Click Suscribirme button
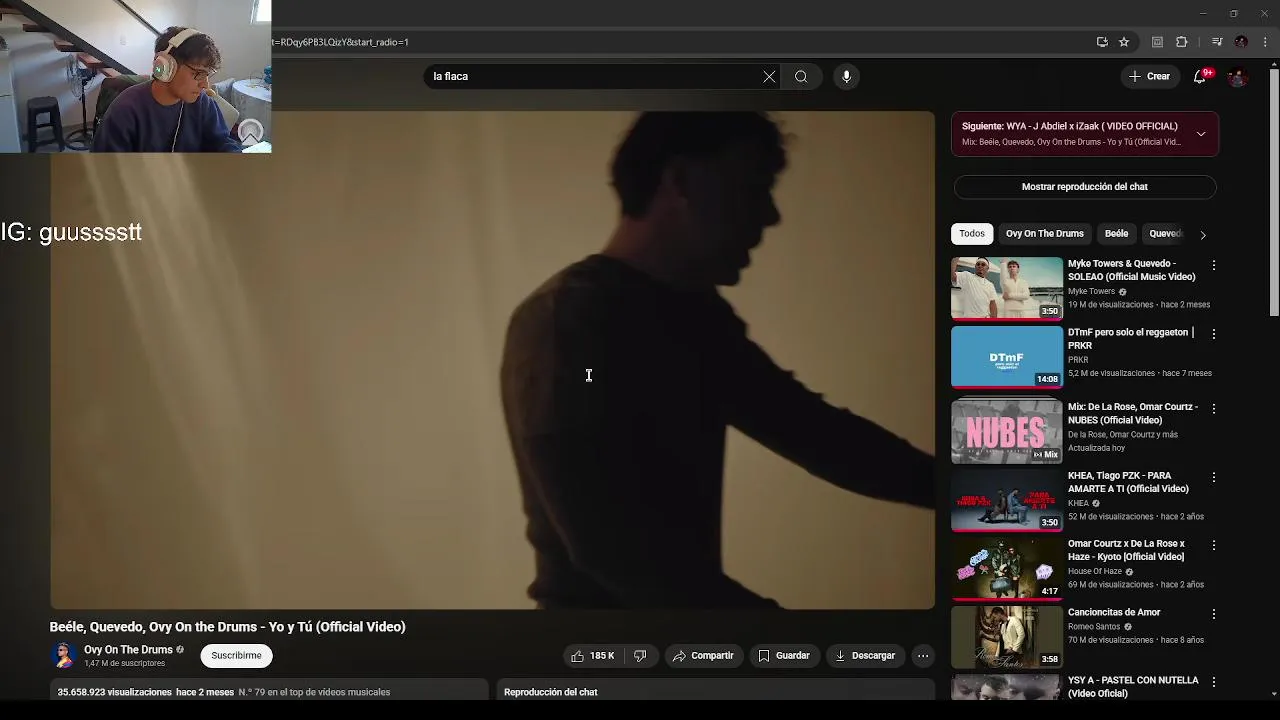Viewport: 1280px width, 720px height. pos(236,656)
